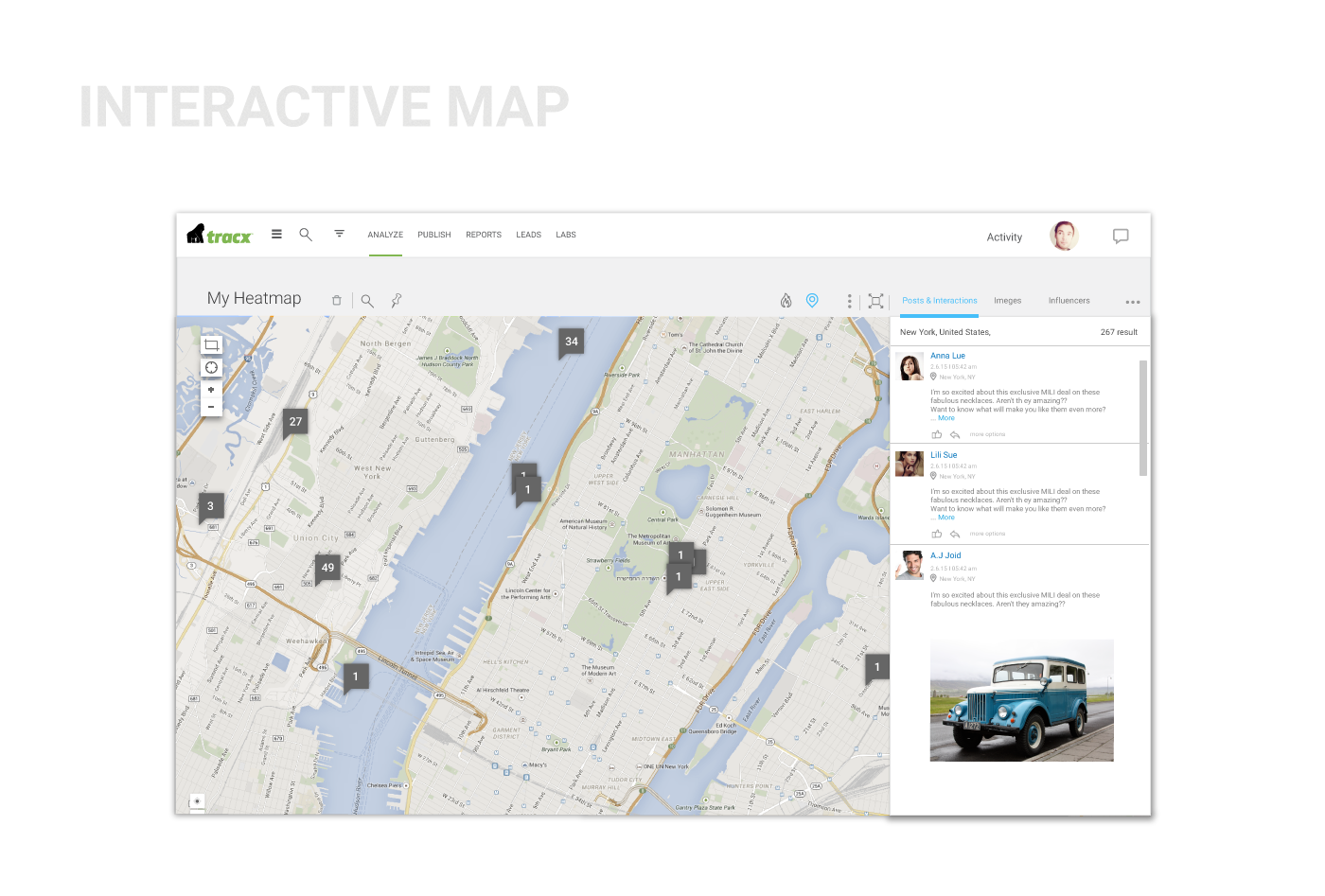1325x896 pixels.
Task: Click the tracx gorilla logo
Action: 220,235
